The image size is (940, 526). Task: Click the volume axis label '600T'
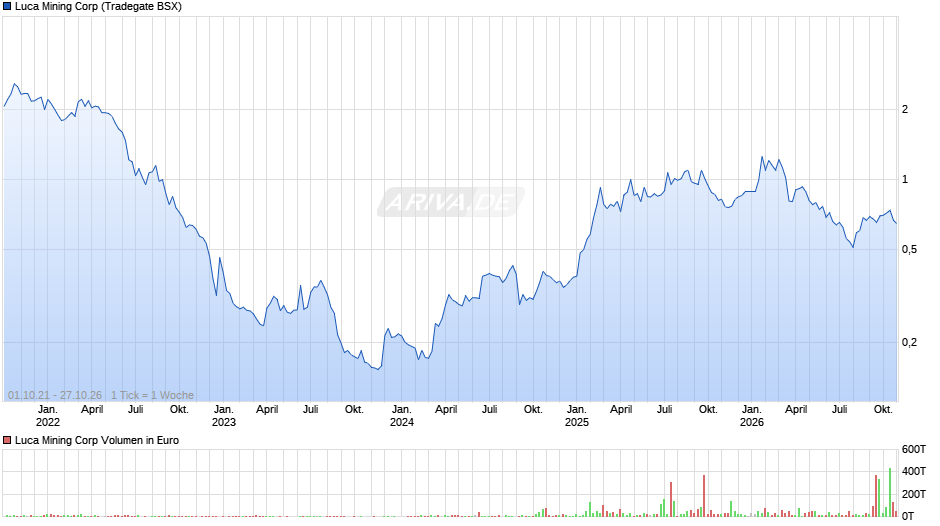pyautogui.click(x=914, y=449)
